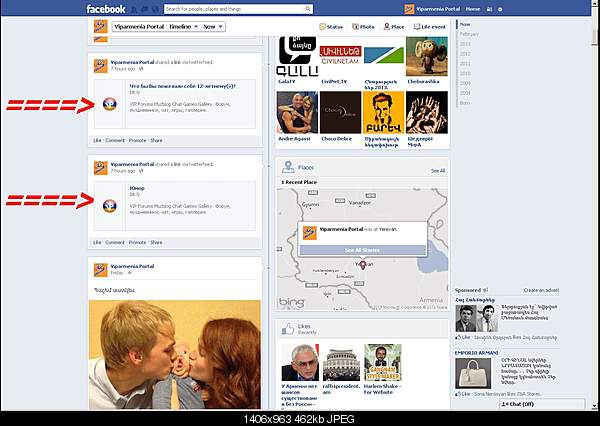Screen dimensions: 600x426
Task: Share the 'Юмор' link post
Action: tap(156, 242)
